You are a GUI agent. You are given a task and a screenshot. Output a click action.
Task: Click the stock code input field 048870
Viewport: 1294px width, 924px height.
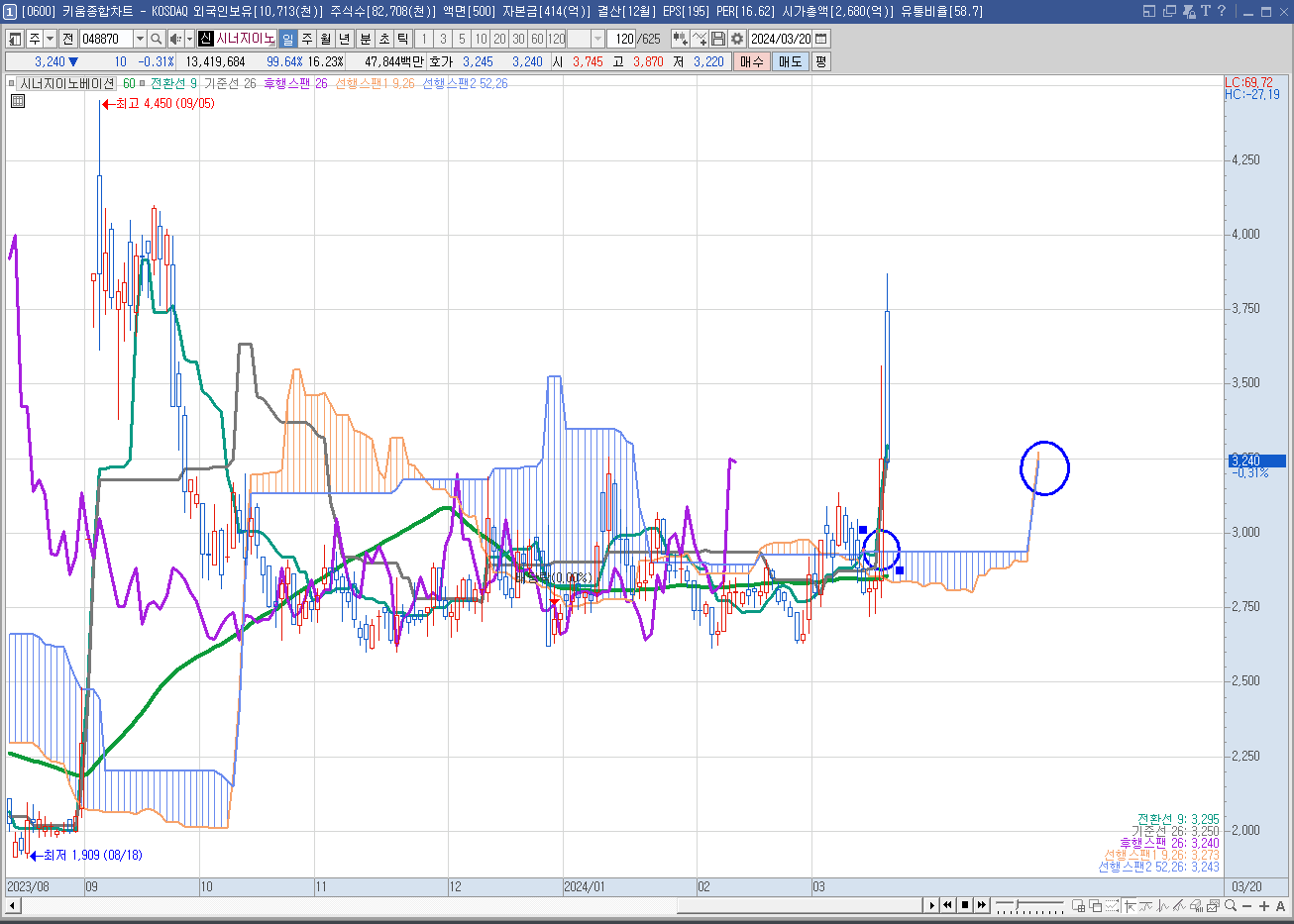point(106,39)
